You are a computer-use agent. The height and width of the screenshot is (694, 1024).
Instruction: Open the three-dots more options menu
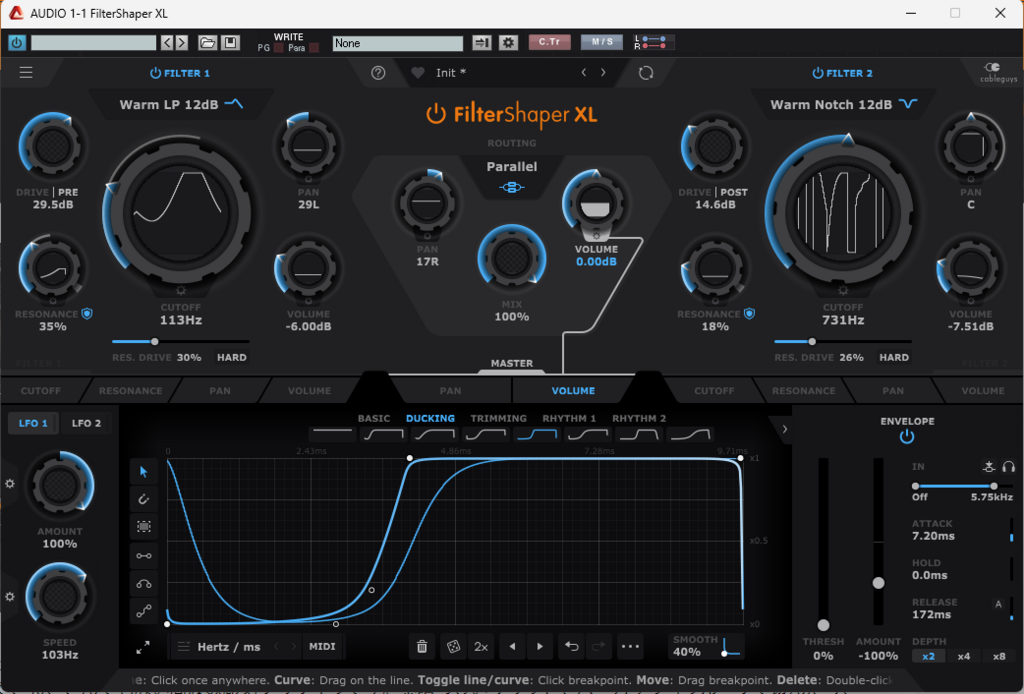630,646
